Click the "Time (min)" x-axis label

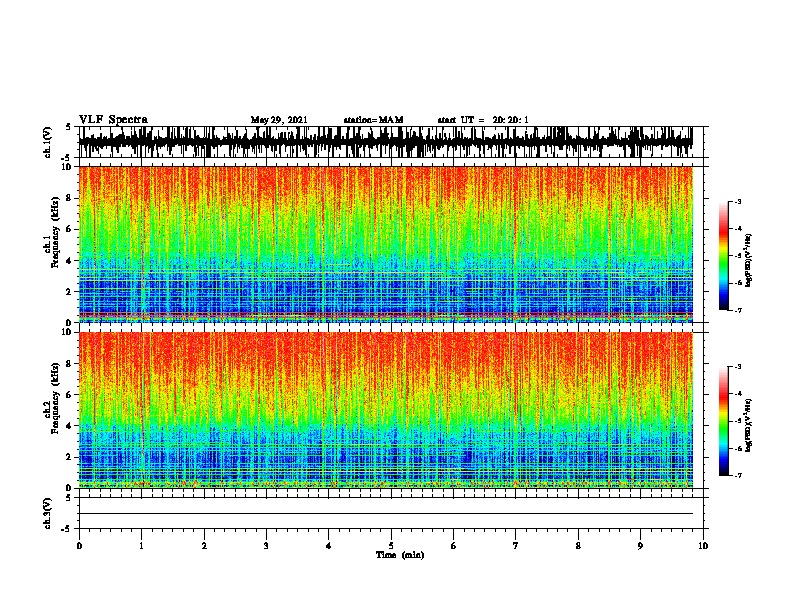pos(400,555)
